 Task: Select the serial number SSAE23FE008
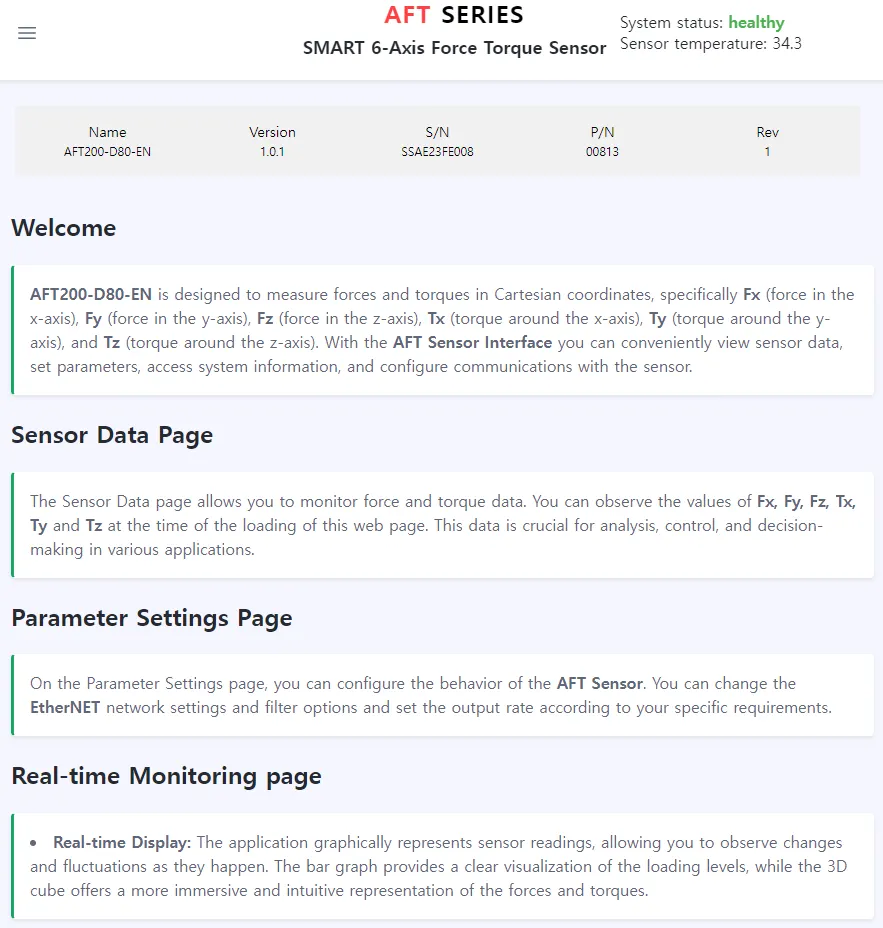click(x=437, y=152)
